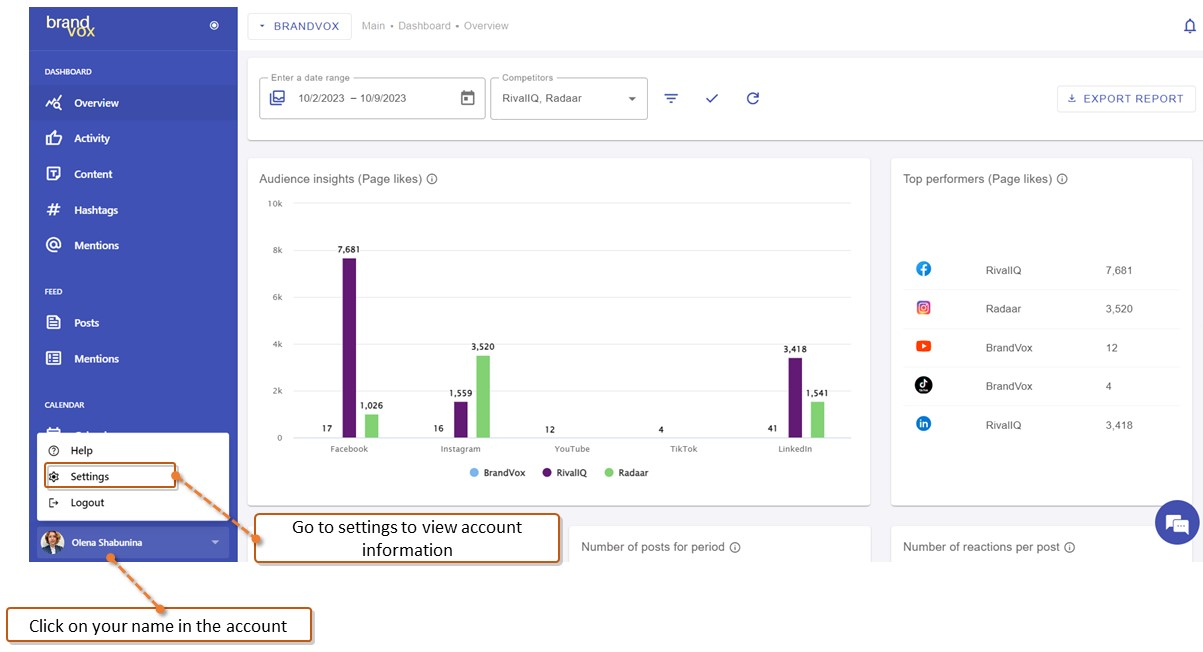Click the Settings gear icon
Screen dimensions: 1203x652
(x=54, y=477)
